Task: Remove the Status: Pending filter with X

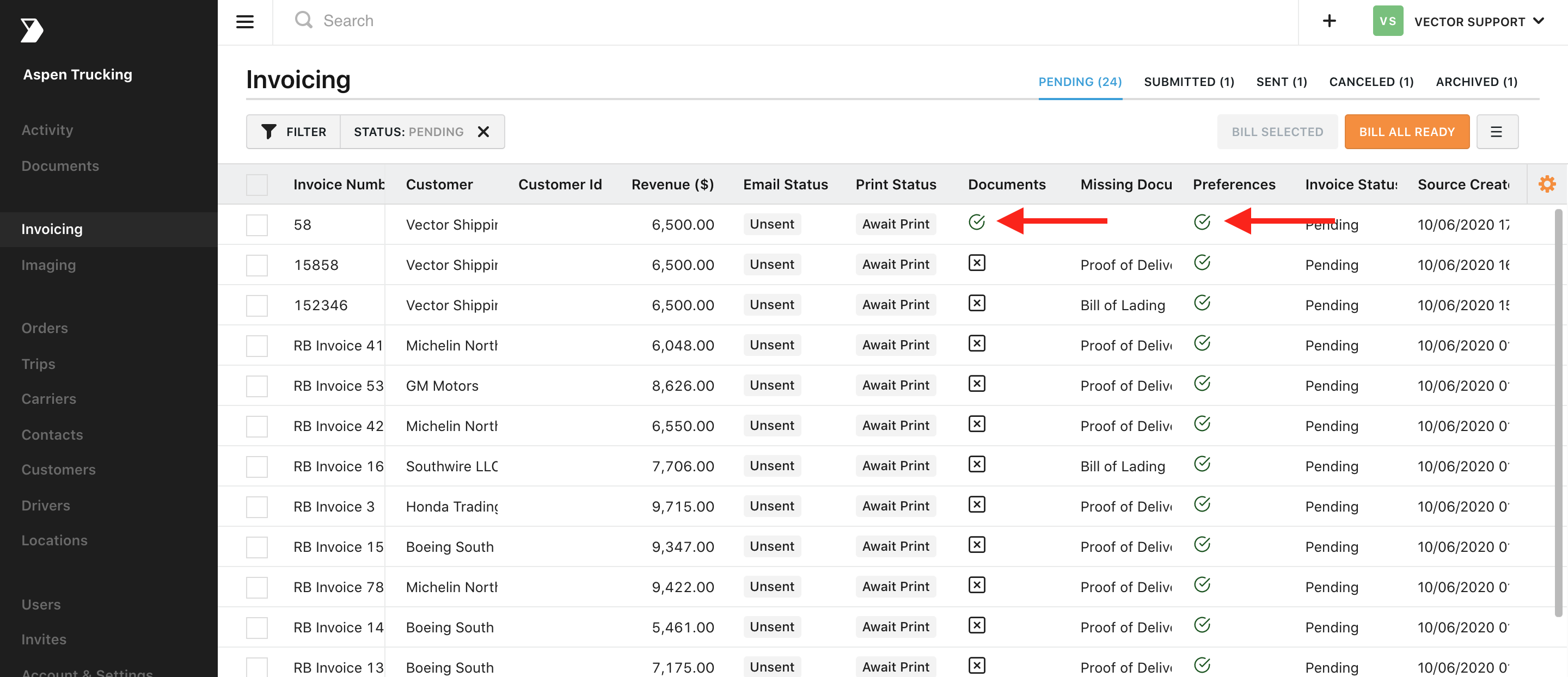Action: pyautogui.click(x=483, y=131)
